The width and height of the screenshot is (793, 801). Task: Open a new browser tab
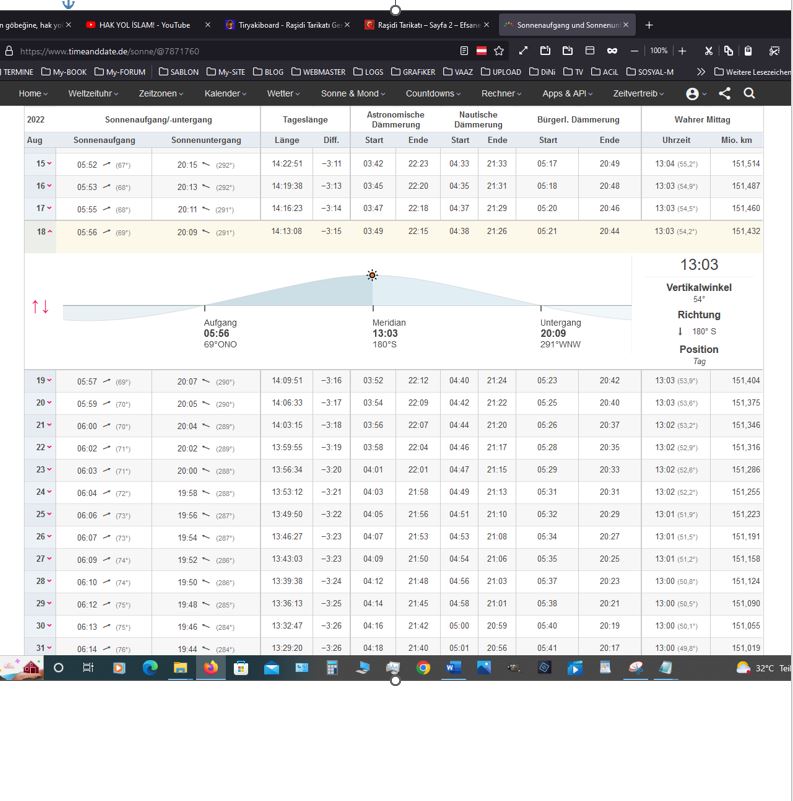click(x=648, y=24)
